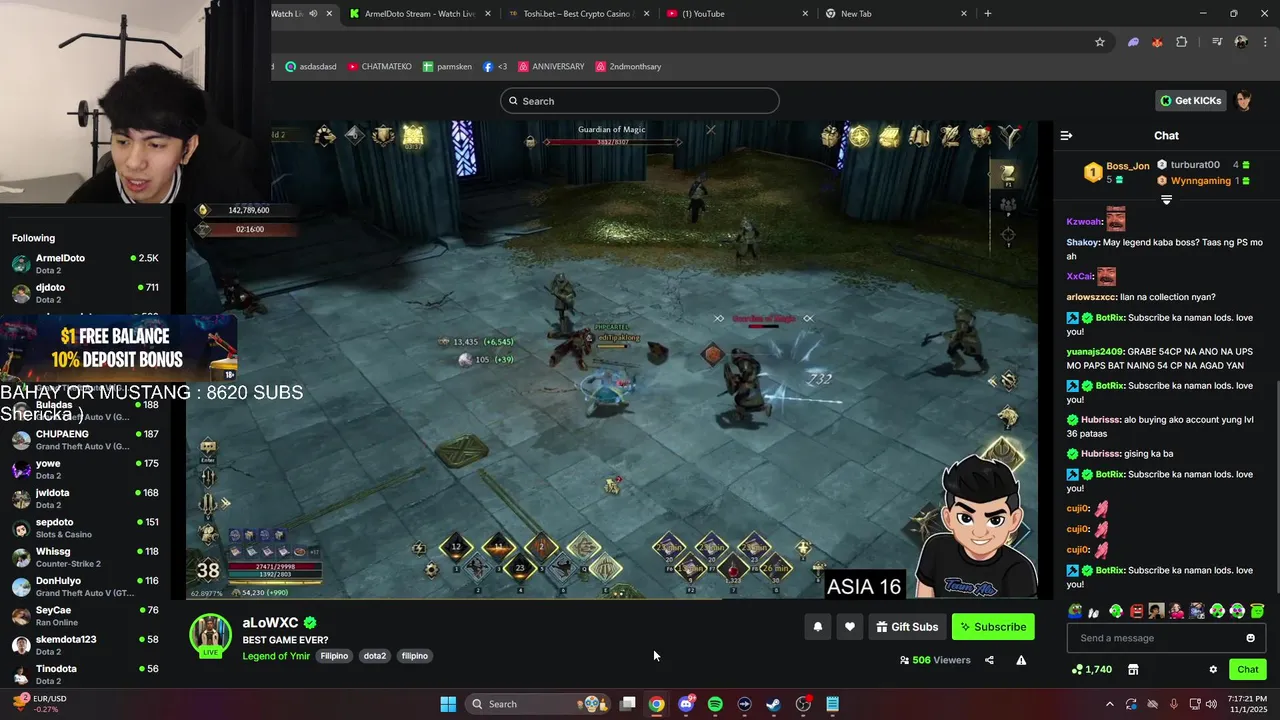Select the dota2 tag
Image resolution: width=1280 pixels, height=720 pixels.
[x=375, y=656]
